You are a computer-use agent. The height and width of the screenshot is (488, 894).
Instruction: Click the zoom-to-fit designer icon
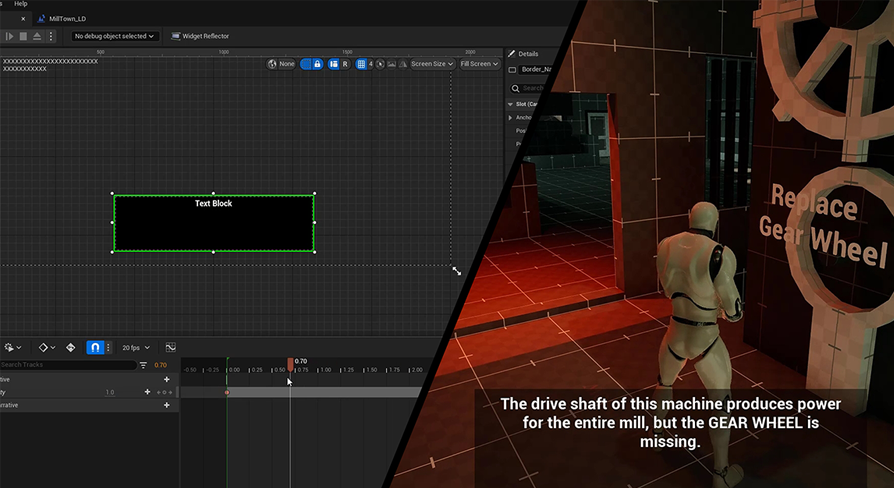380,64
